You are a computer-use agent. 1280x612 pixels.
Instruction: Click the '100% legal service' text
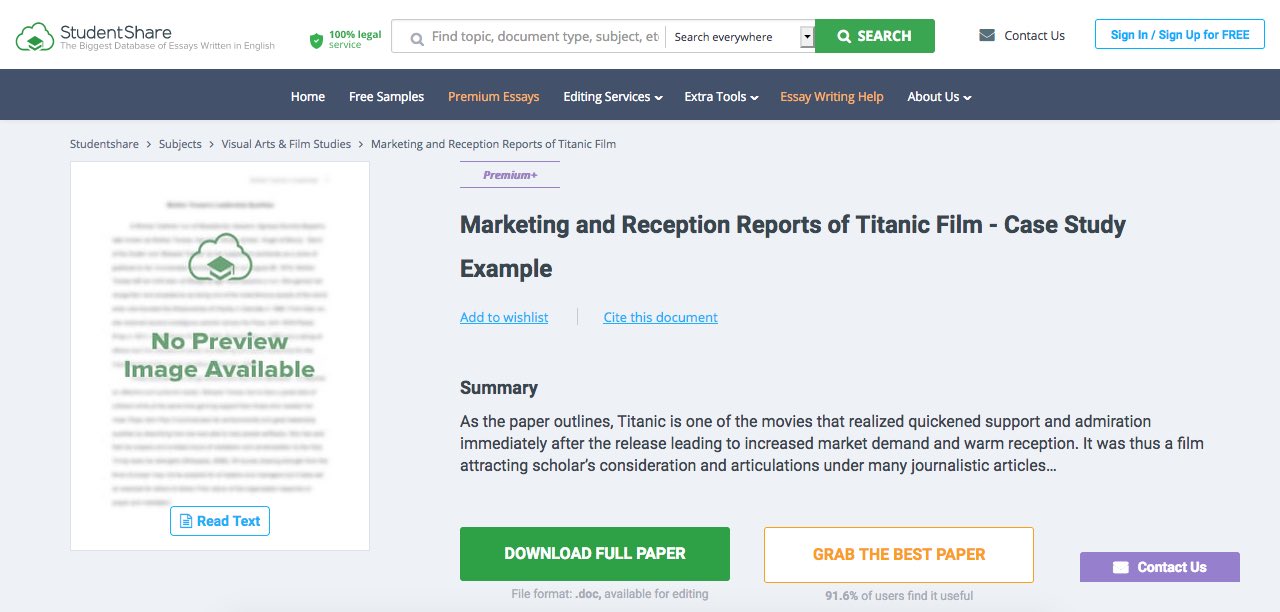tap(355, 40)
